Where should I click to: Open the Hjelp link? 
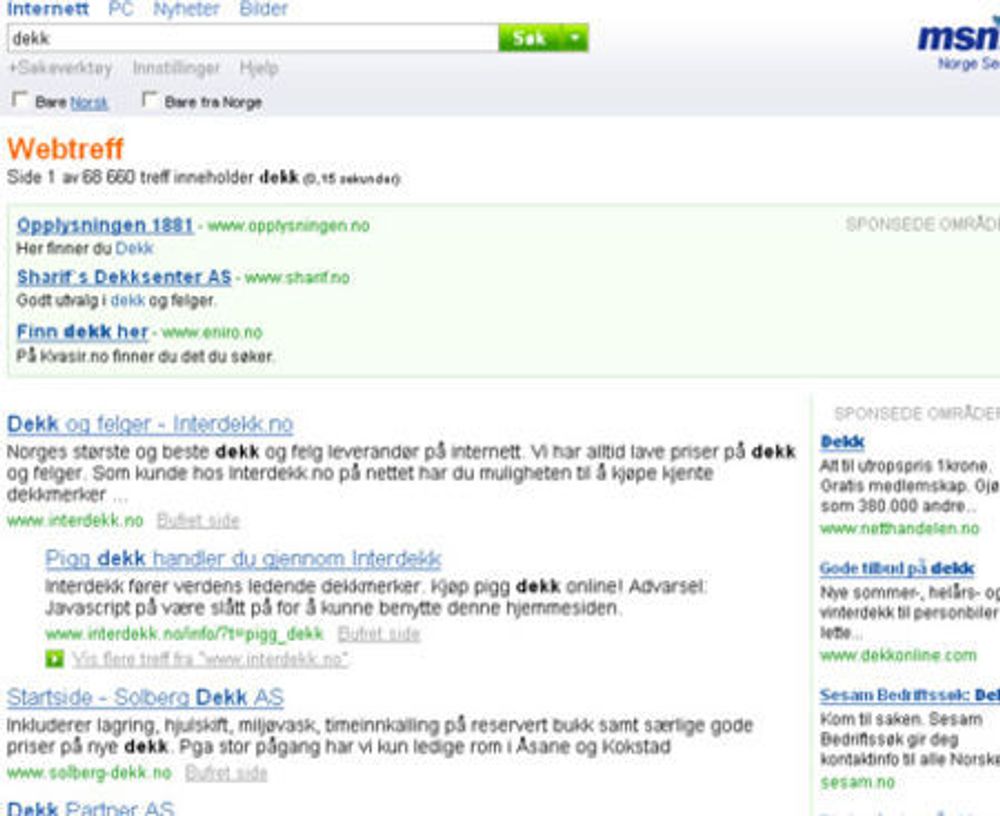pyautogui.click(x=259, y=68)
